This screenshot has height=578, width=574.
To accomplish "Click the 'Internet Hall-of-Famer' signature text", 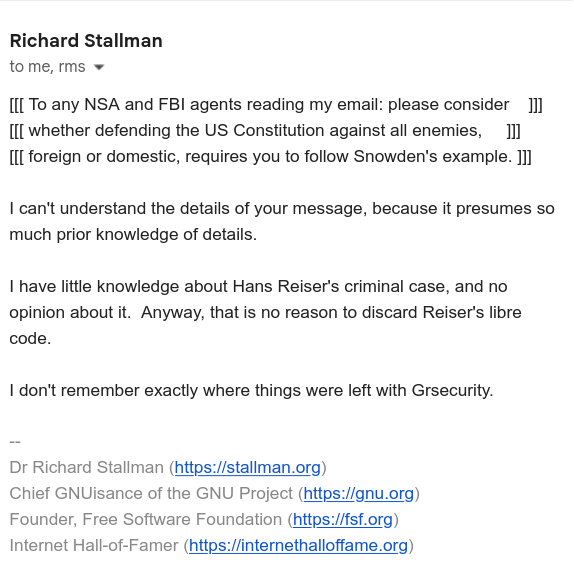I will (x=94, y=546).
